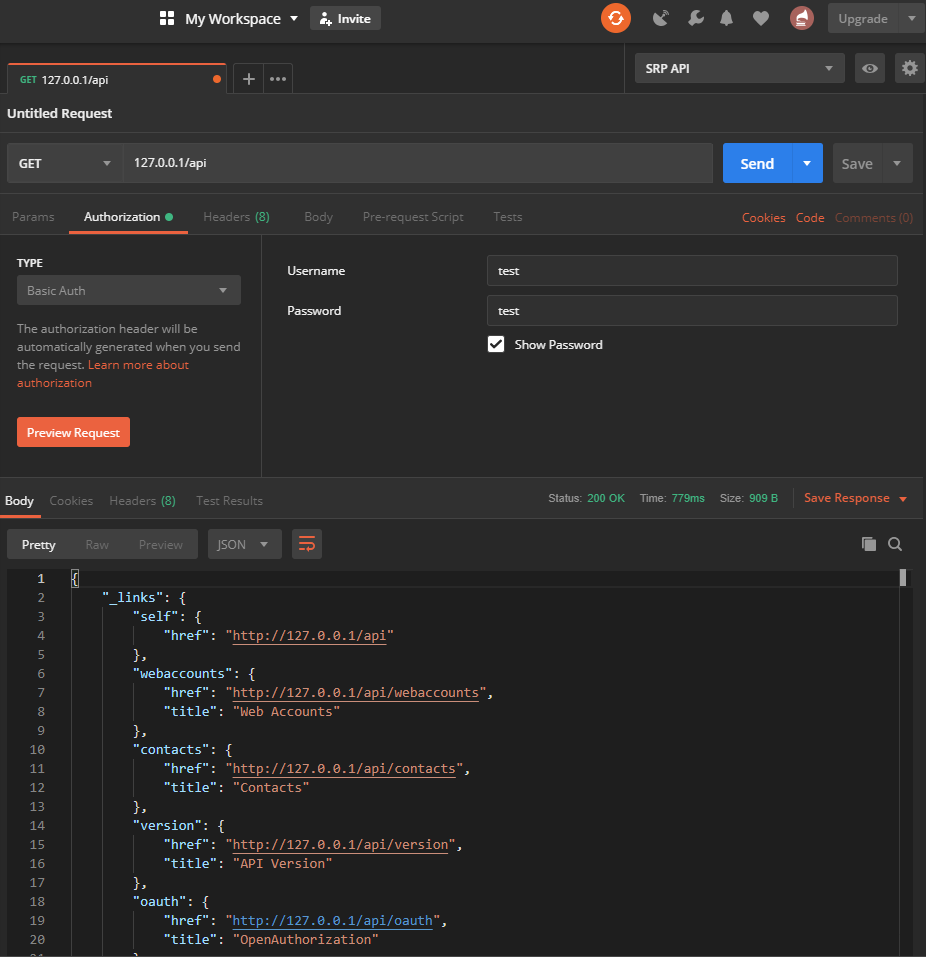Click the heart icon in header
926x957 pixels.
(761, 18)
